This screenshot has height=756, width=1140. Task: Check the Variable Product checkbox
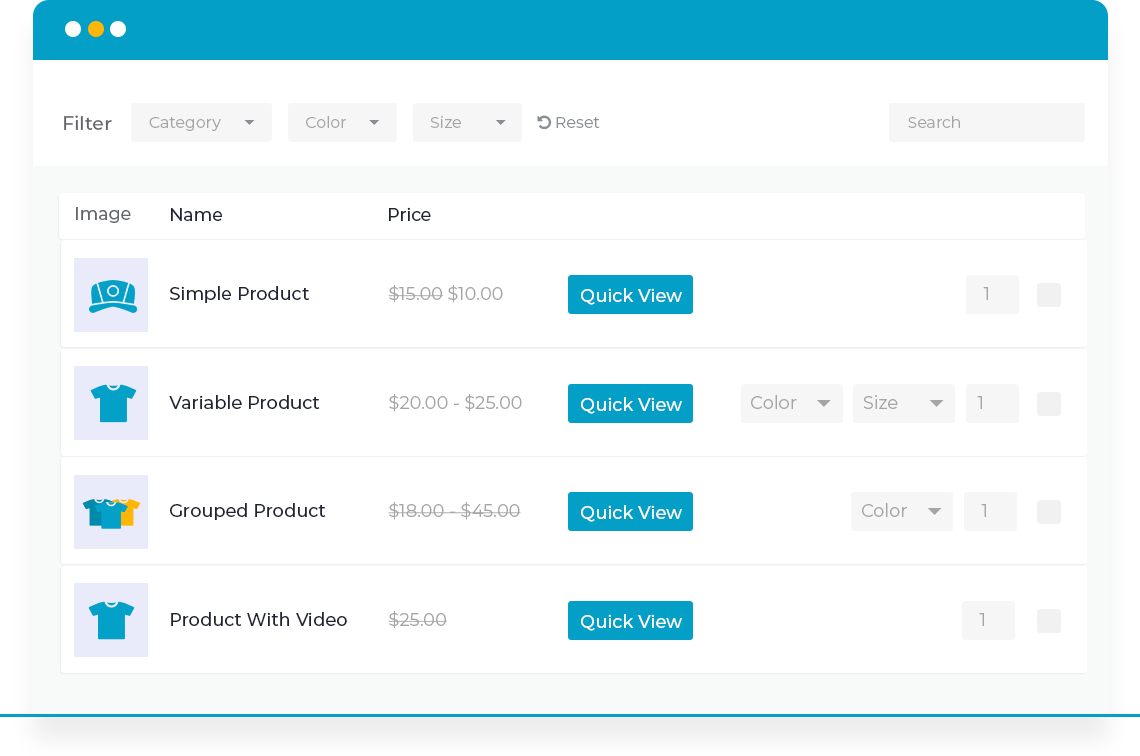[x=1048, y=403]
